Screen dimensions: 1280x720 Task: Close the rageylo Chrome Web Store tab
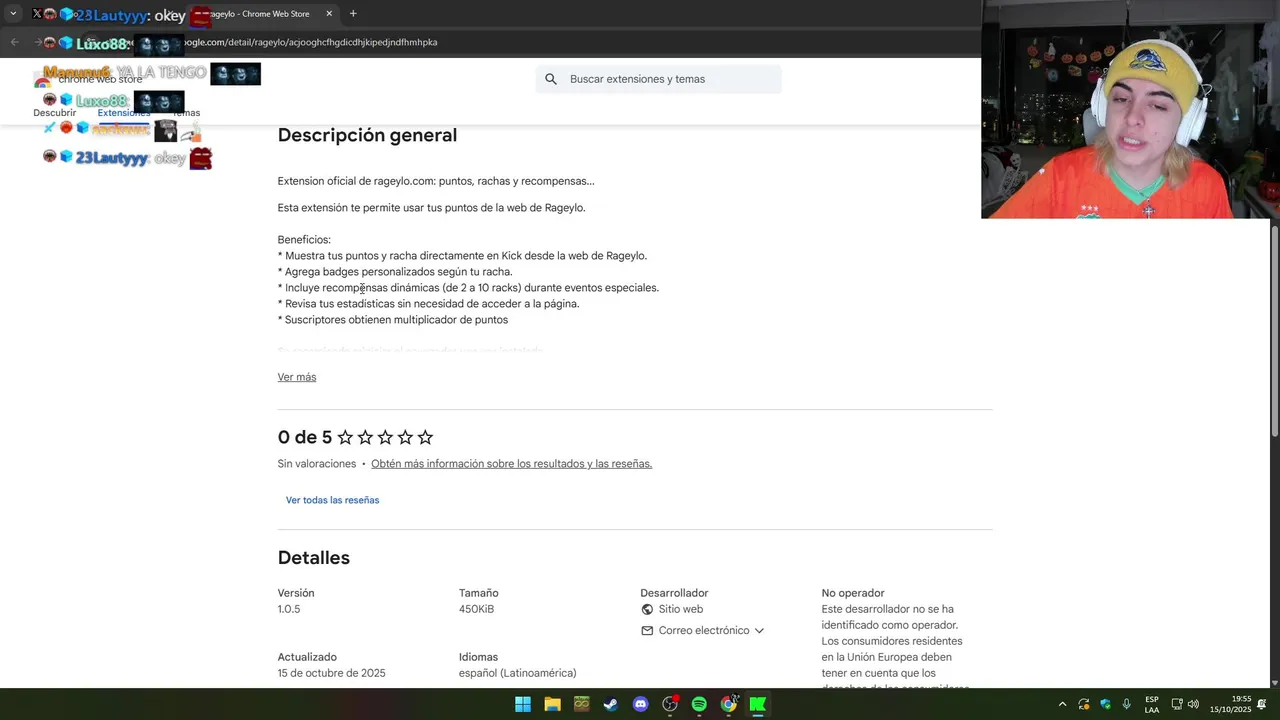[329, 14]
